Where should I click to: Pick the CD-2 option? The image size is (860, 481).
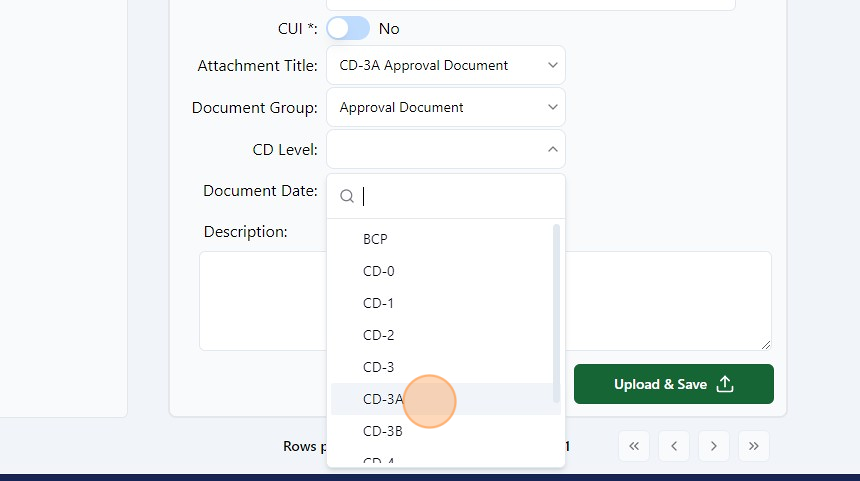coord(378,335)
